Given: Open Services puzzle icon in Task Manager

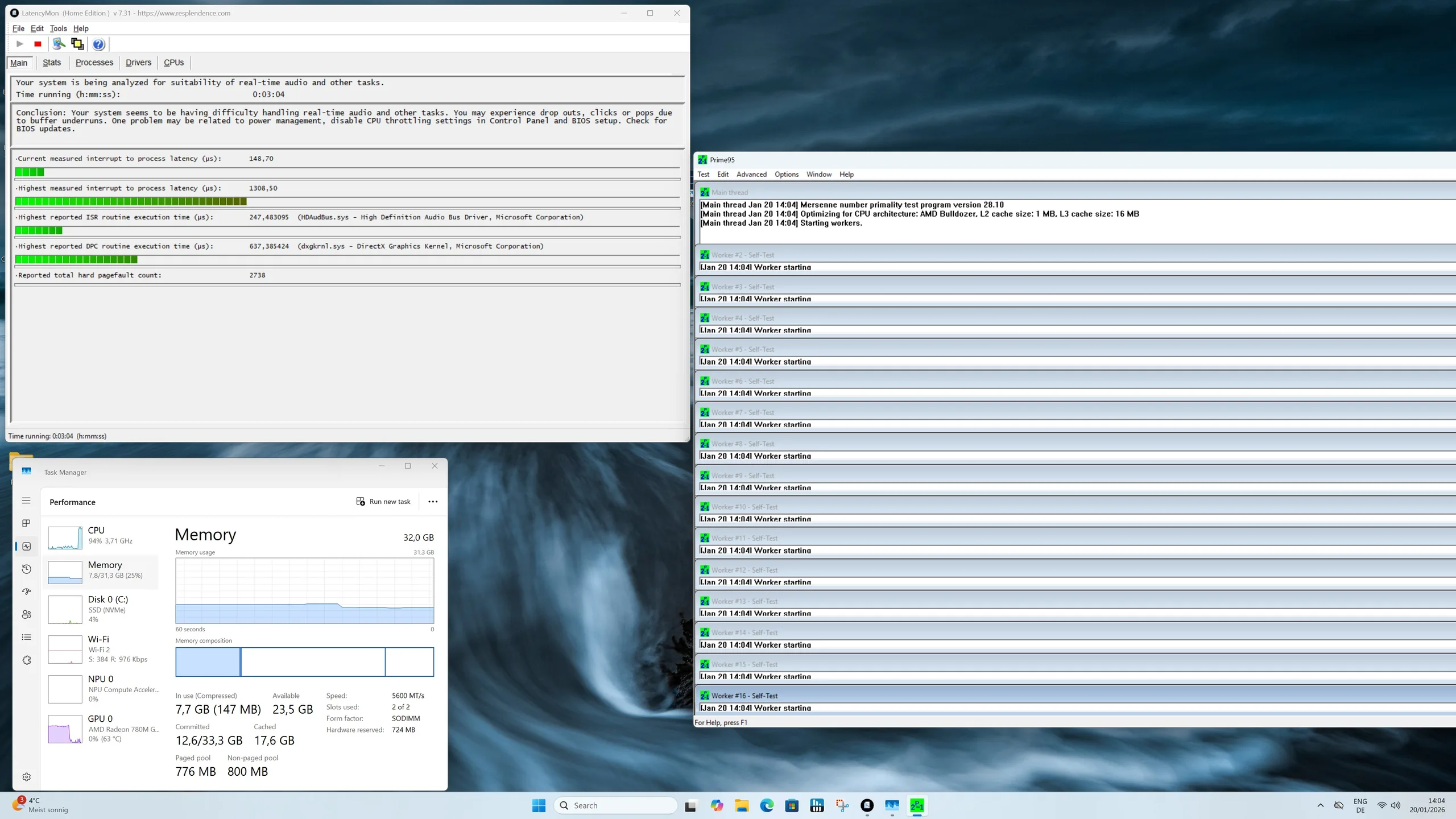Looking at the screenshot, I should pyautogui.click(x=26, y=660).
